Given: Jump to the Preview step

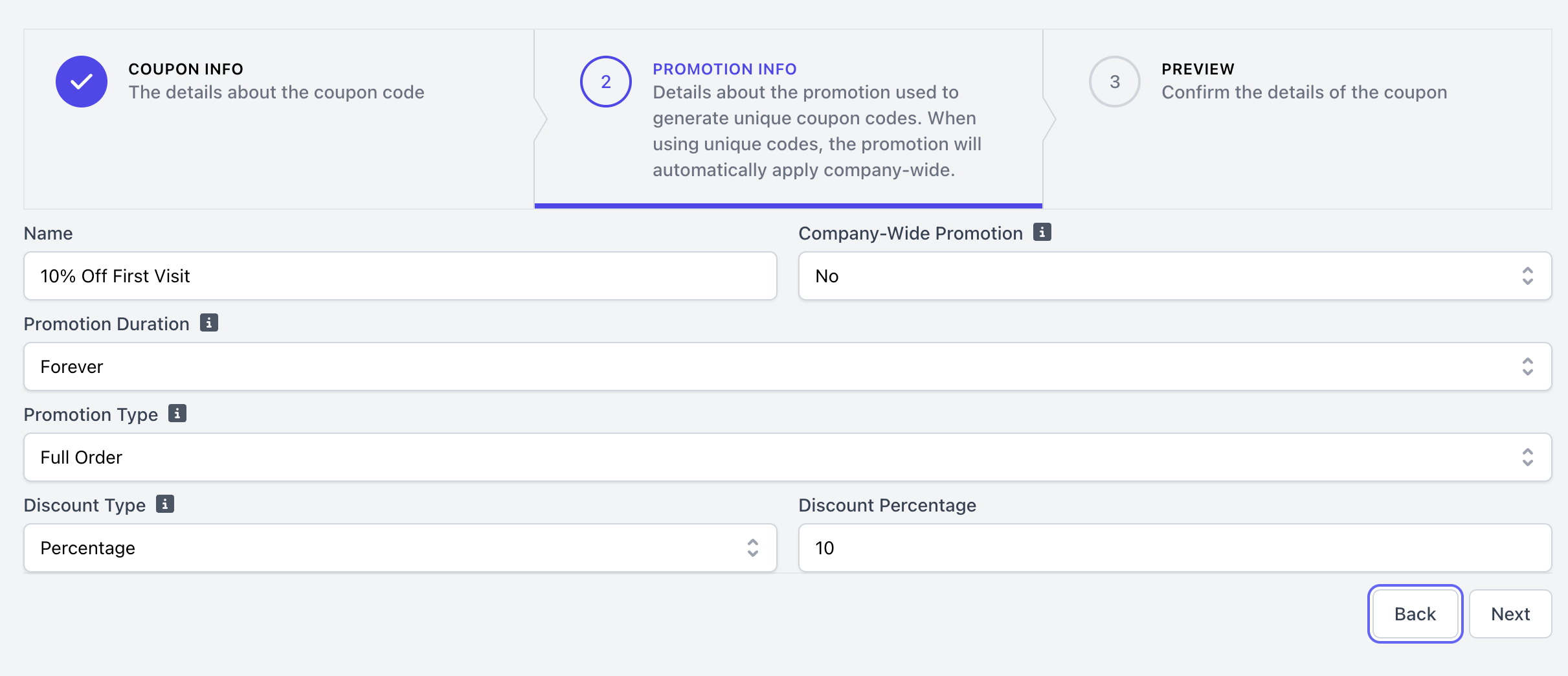Looking at the screenshot, I should point(1198,69).
